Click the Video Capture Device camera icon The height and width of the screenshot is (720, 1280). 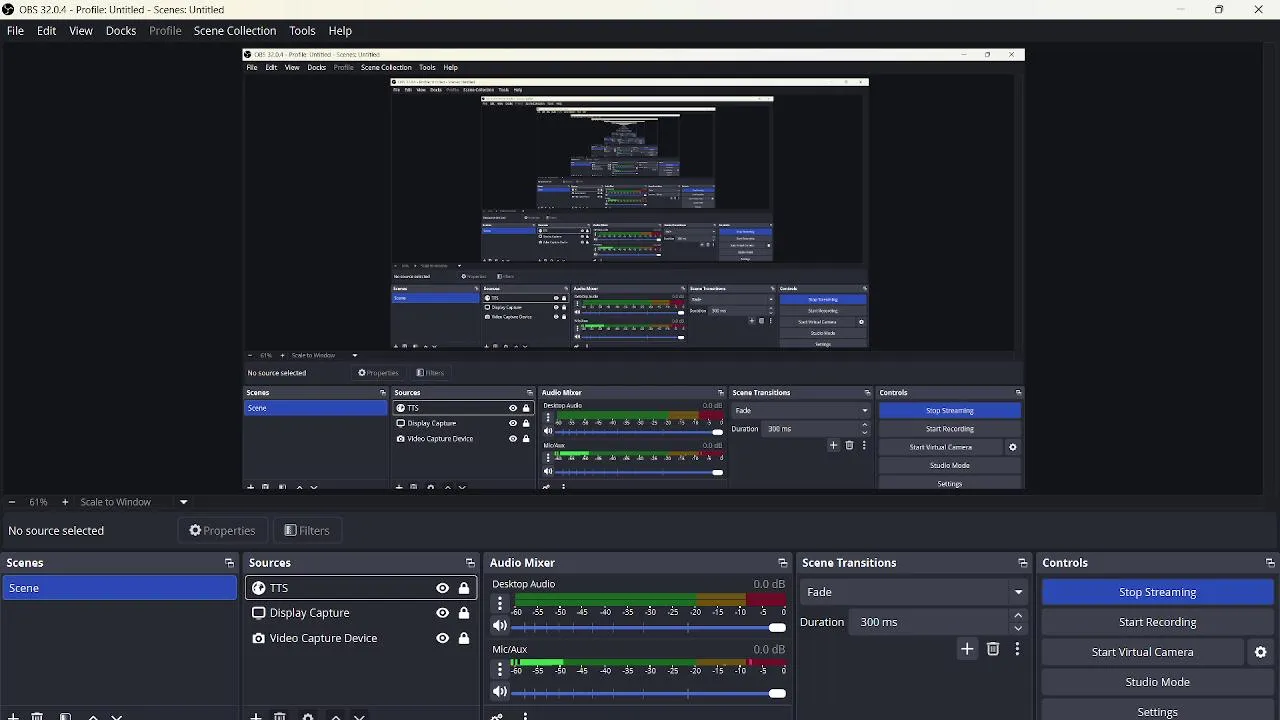point(259,638)
